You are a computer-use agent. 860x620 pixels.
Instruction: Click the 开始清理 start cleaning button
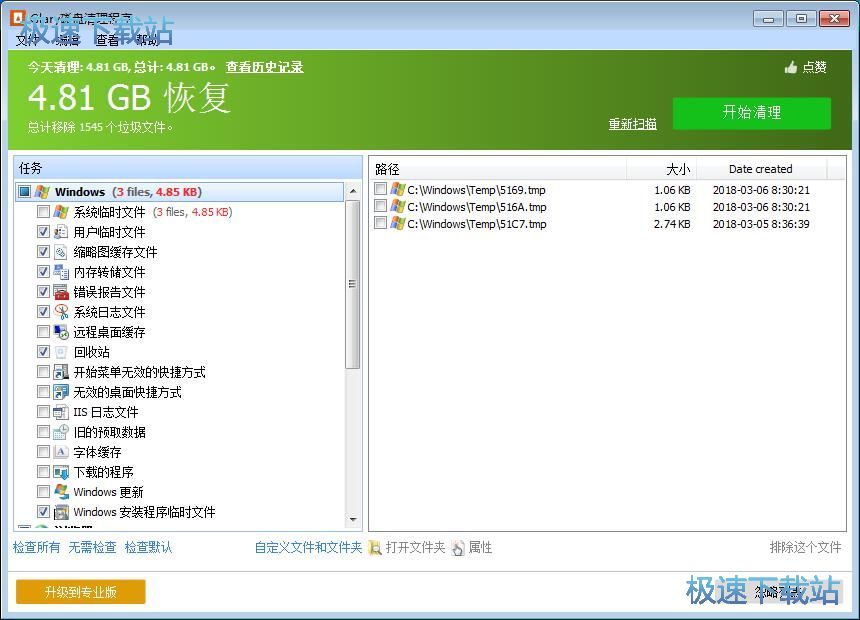pos(751,113)
